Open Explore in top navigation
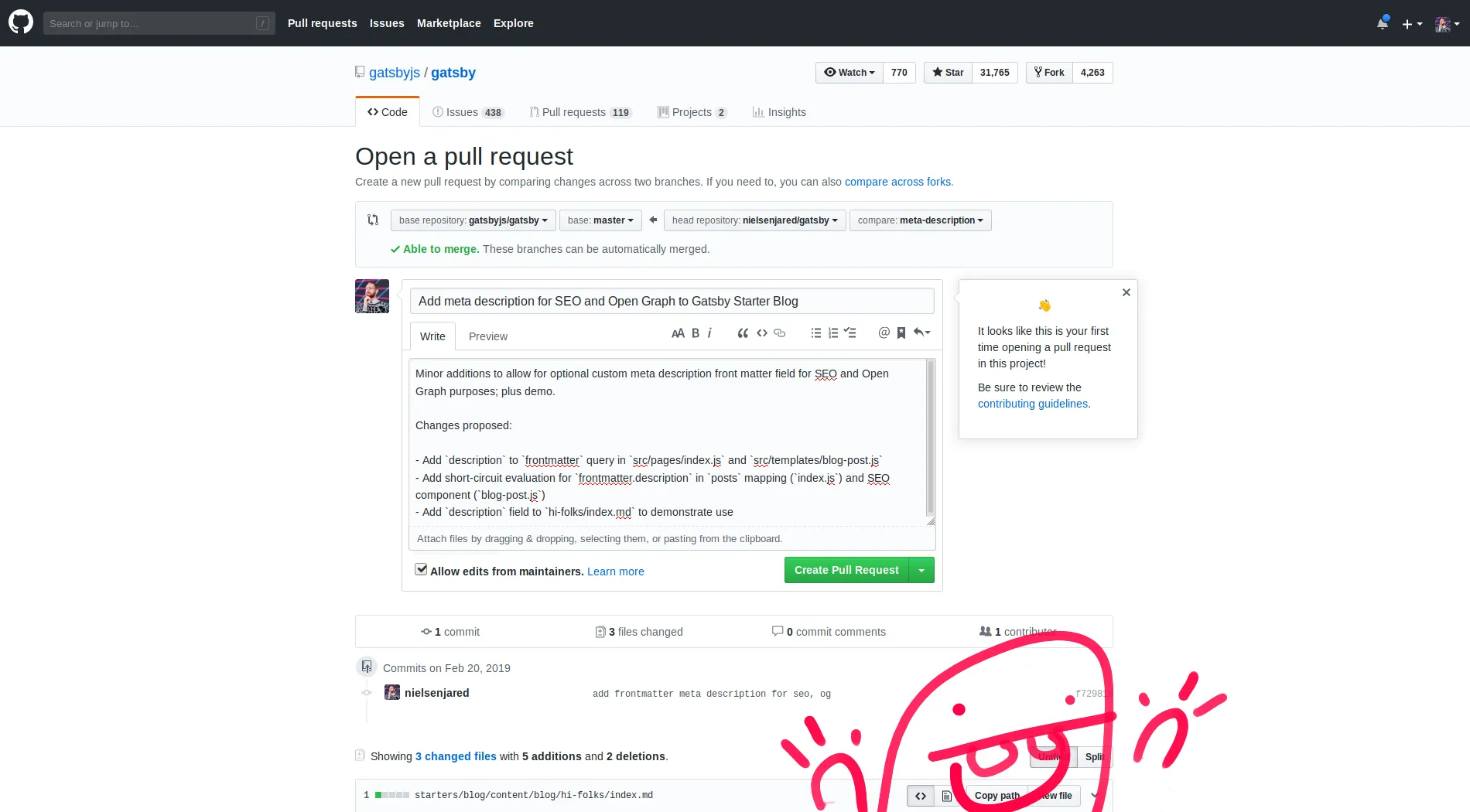The width and height of the screenshot is (1470, 812). click(x=514, y=23)
